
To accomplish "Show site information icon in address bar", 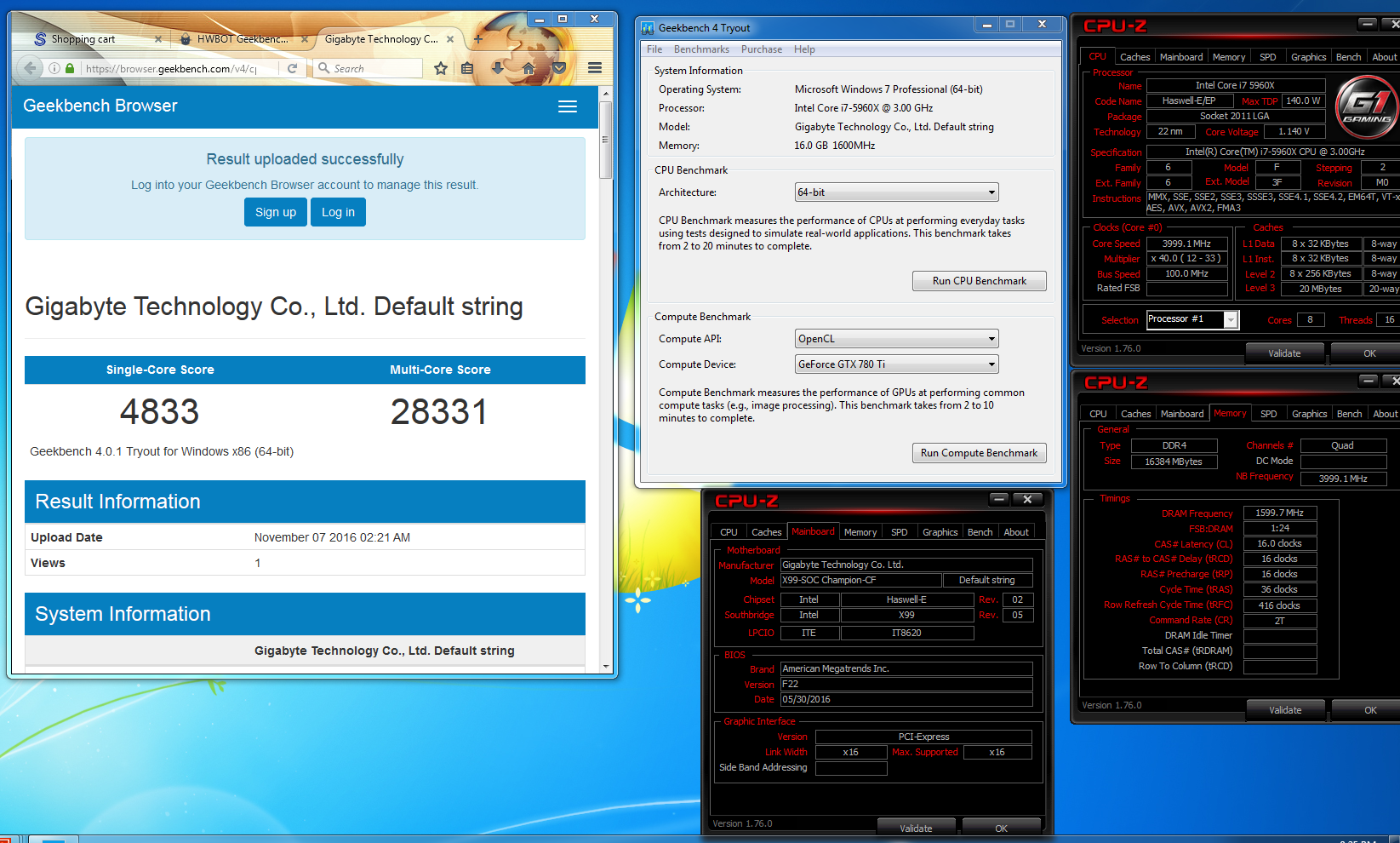I will tap(54, 68).
